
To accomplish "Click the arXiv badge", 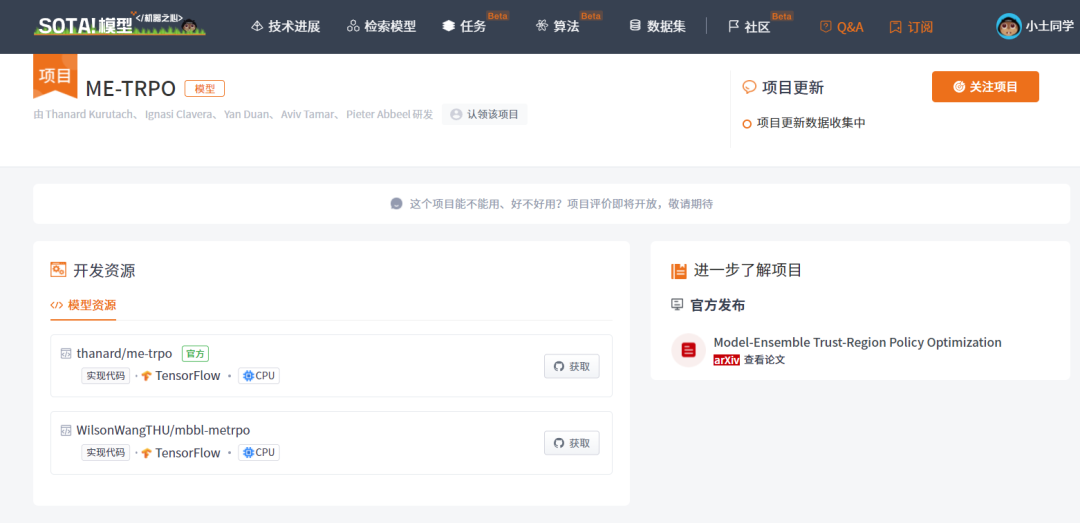I will pos(727,360).
